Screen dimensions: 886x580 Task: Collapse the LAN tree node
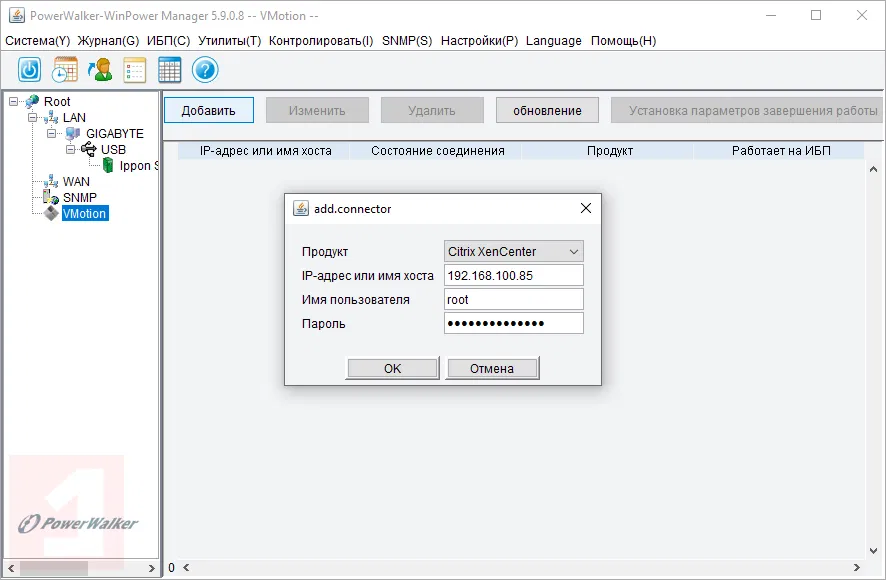coord(33,118)
